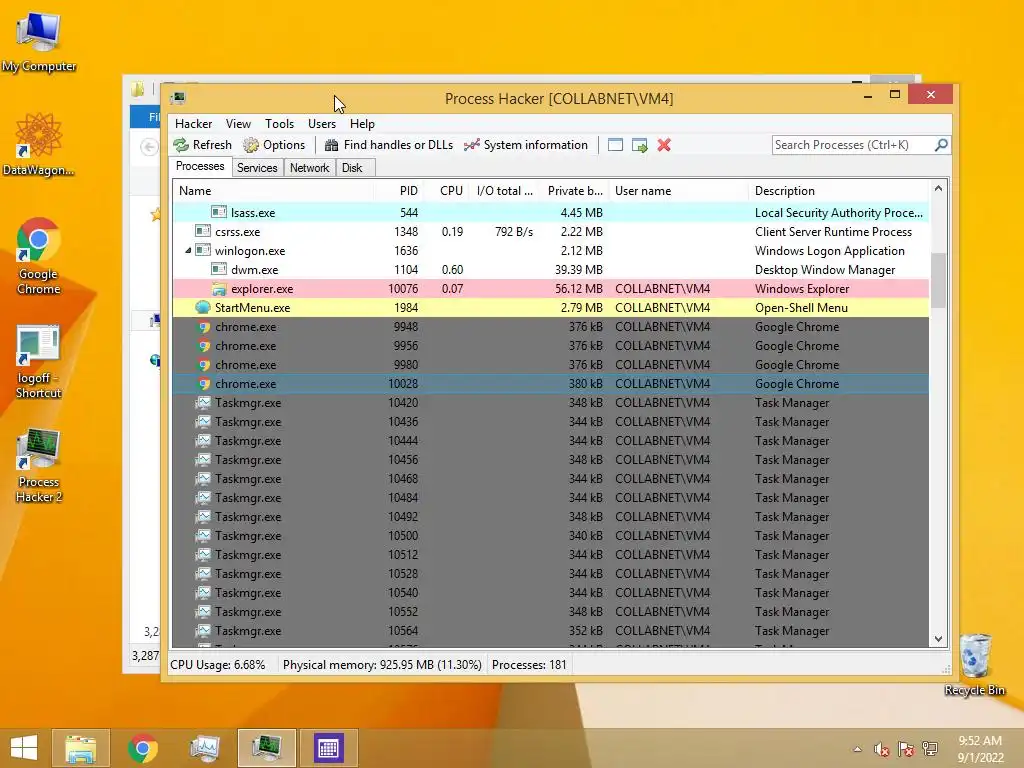Select Process Hacker 2 desktop shortcut
The width and height of the screenshot is (1024, 768).
39,466
